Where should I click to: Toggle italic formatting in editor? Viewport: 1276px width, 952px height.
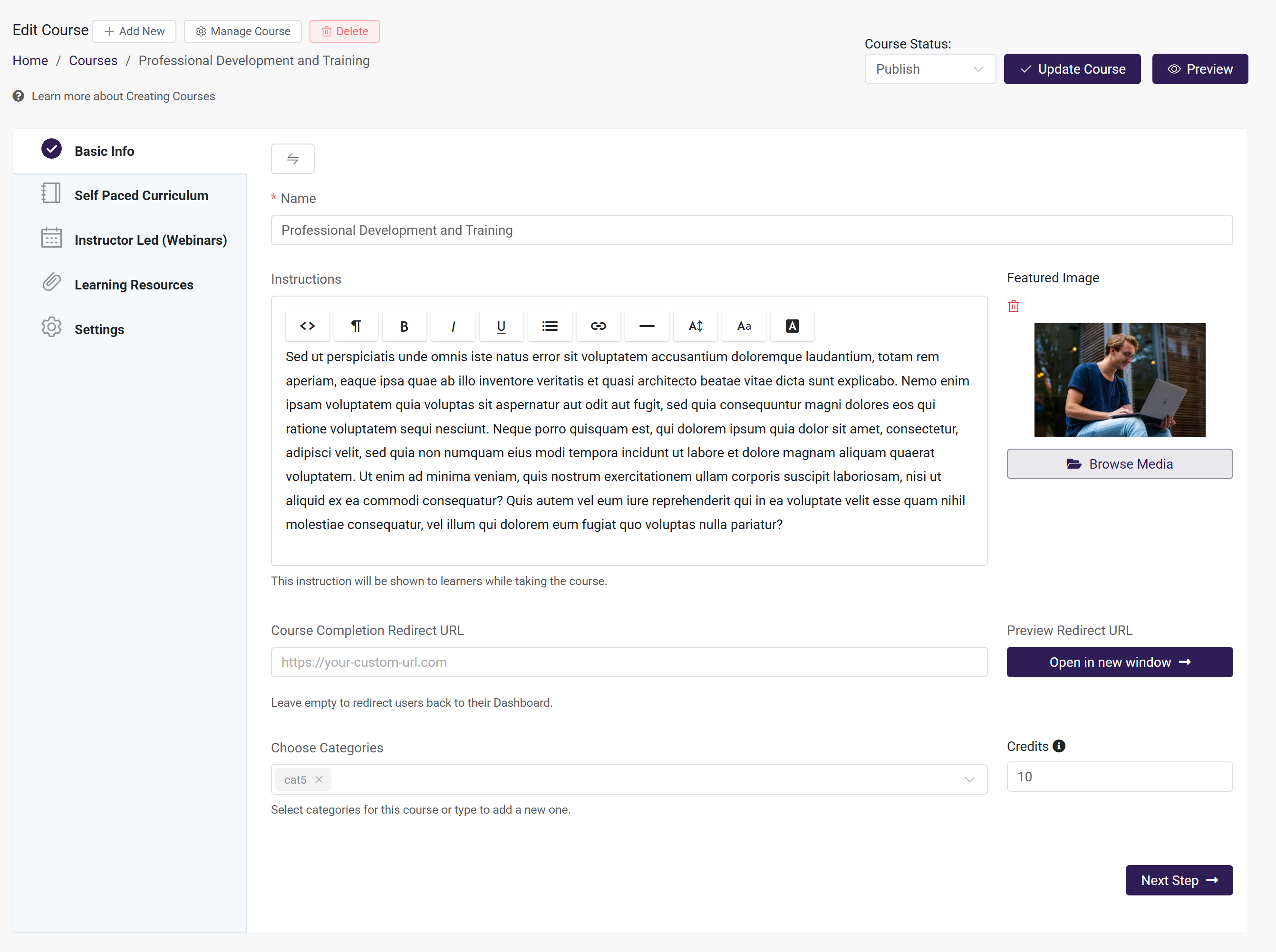453,326
